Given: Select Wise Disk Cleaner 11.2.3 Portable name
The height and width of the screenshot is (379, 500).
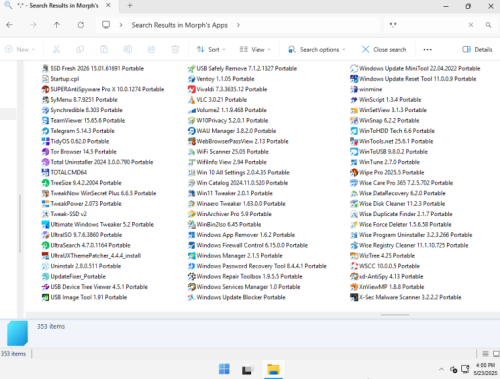Looking at the screenshot, I should tap(402, 204).
